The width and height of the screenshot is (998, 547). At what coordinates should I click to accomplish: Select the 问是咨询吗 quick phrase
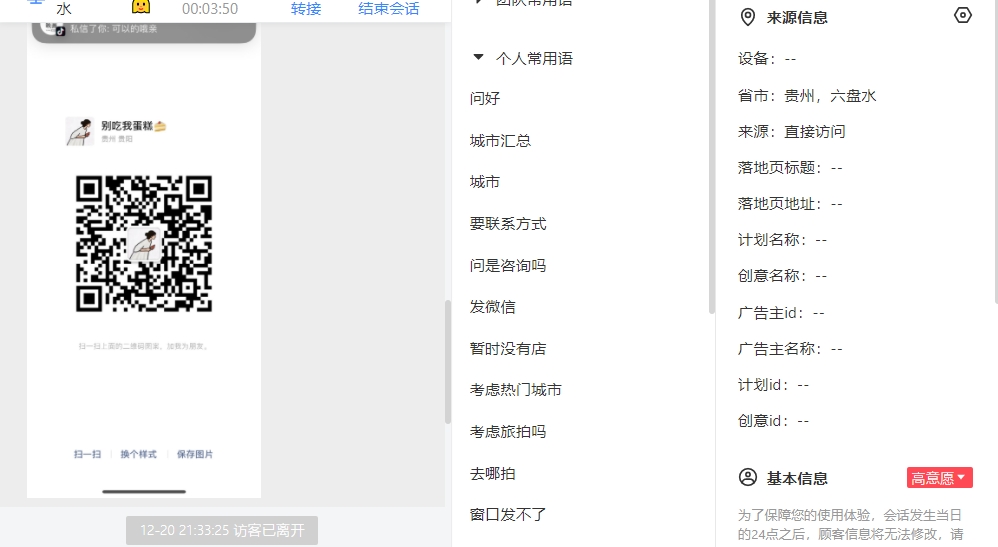pyautogui.click(x=508, y=266)
